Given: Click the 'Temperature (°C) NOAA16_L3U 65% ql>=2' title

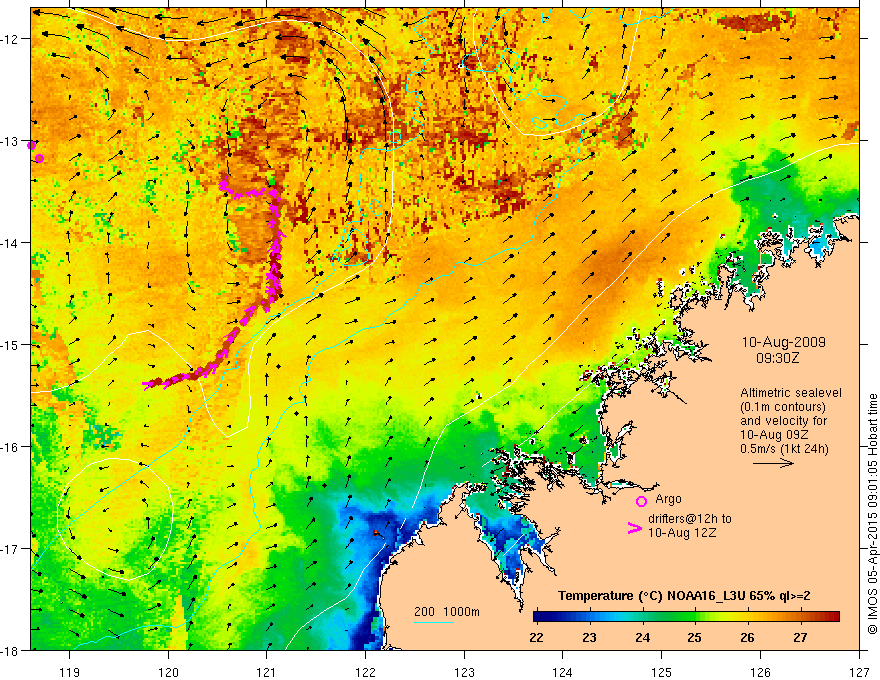Looking at the screenshot, I should [684, 596].
